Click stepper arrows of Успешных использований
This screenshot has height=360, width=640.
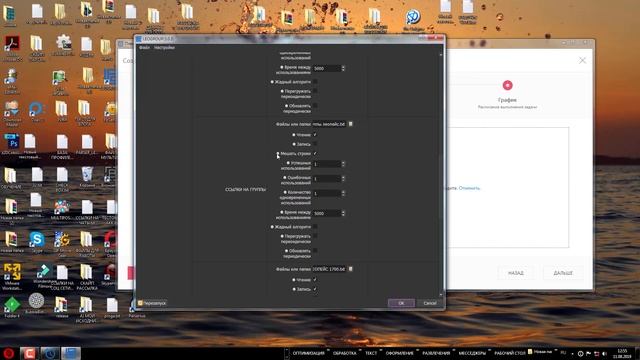[x=343, y=164]
